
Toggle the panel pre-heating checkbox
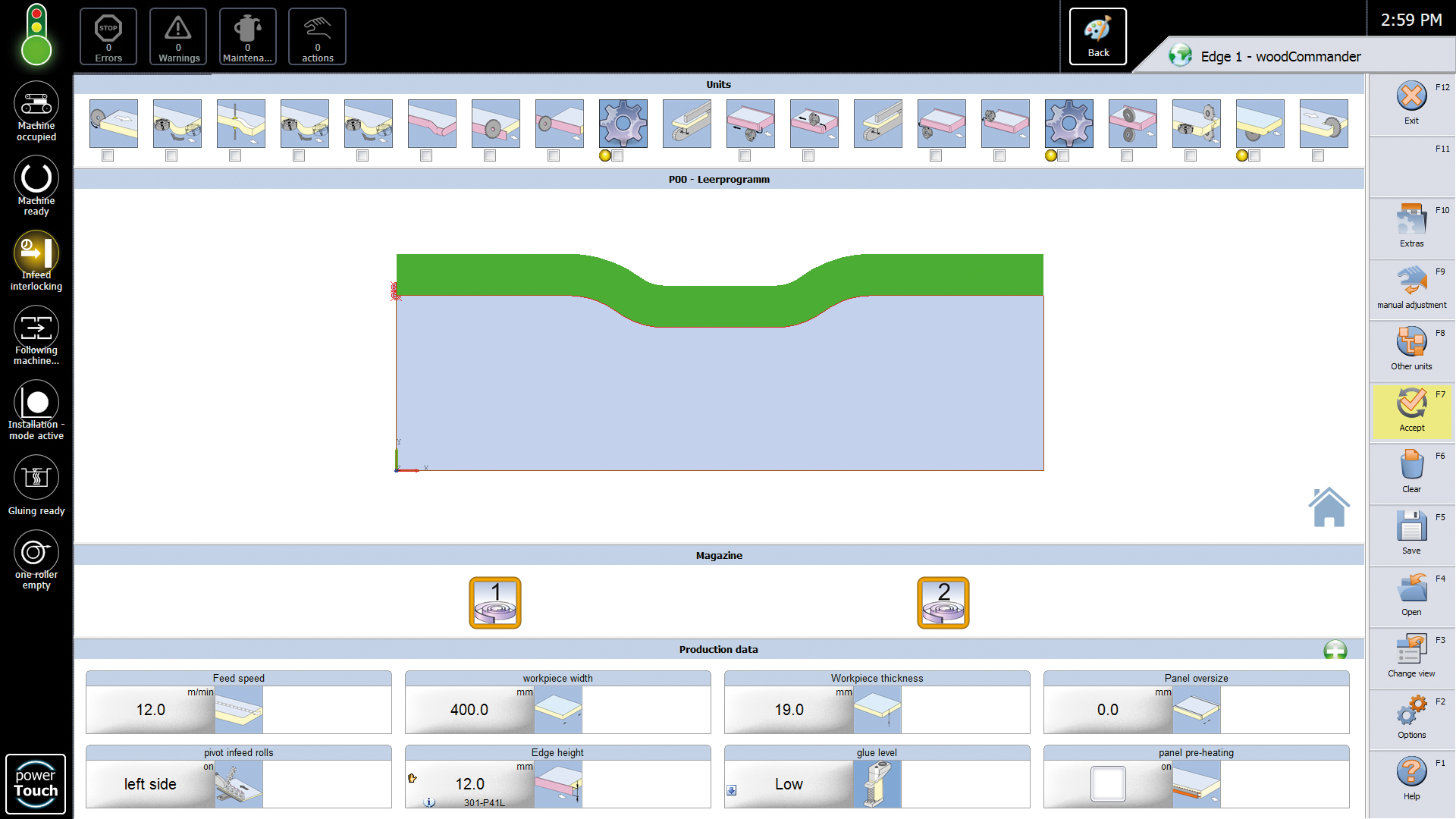[x=1108, y=784]
